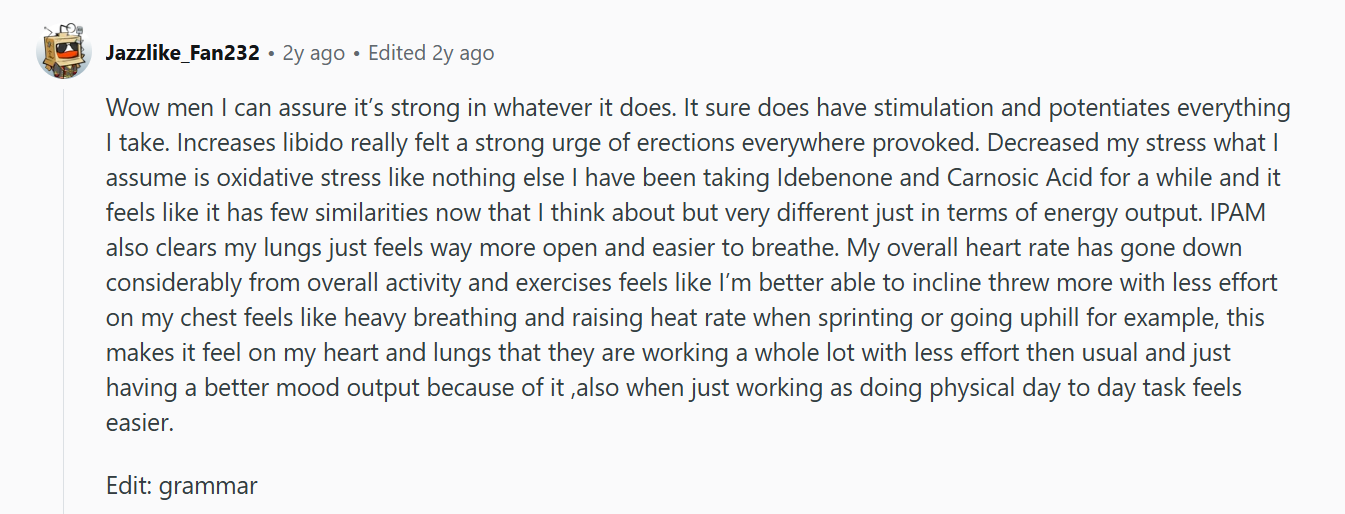
Task: Click the "Edit: grammar" line
Action: pyautogui.click(x=182, y=487)
